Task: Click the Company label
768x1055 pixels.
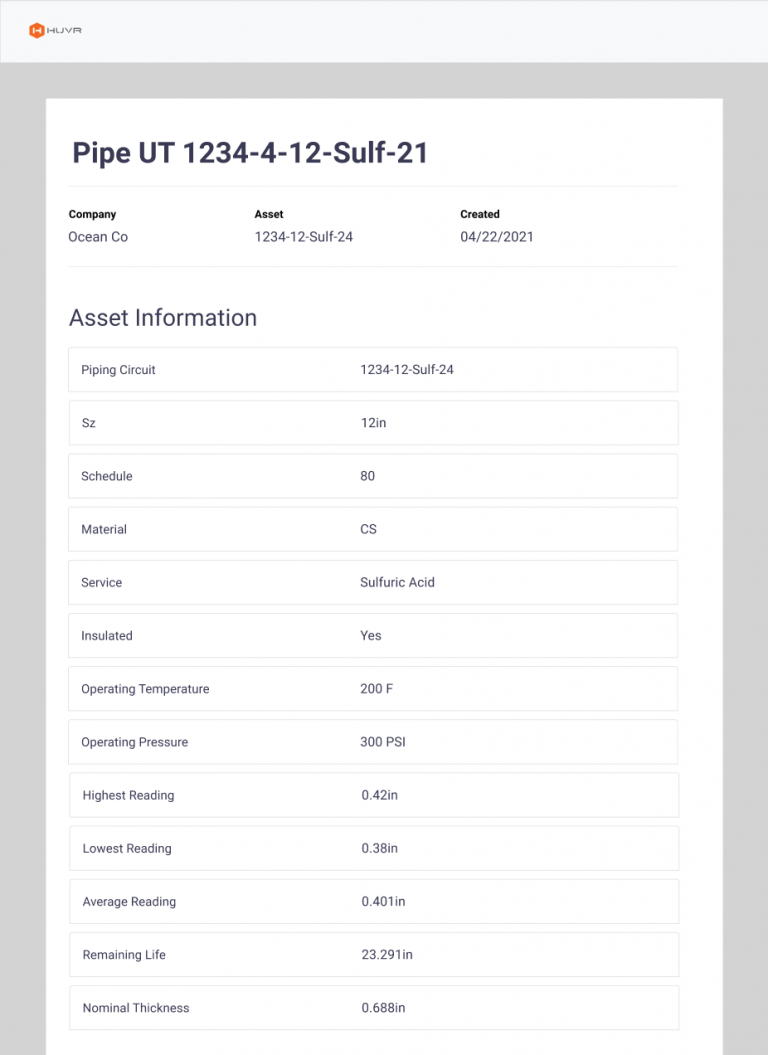Action: coord(92,214)
